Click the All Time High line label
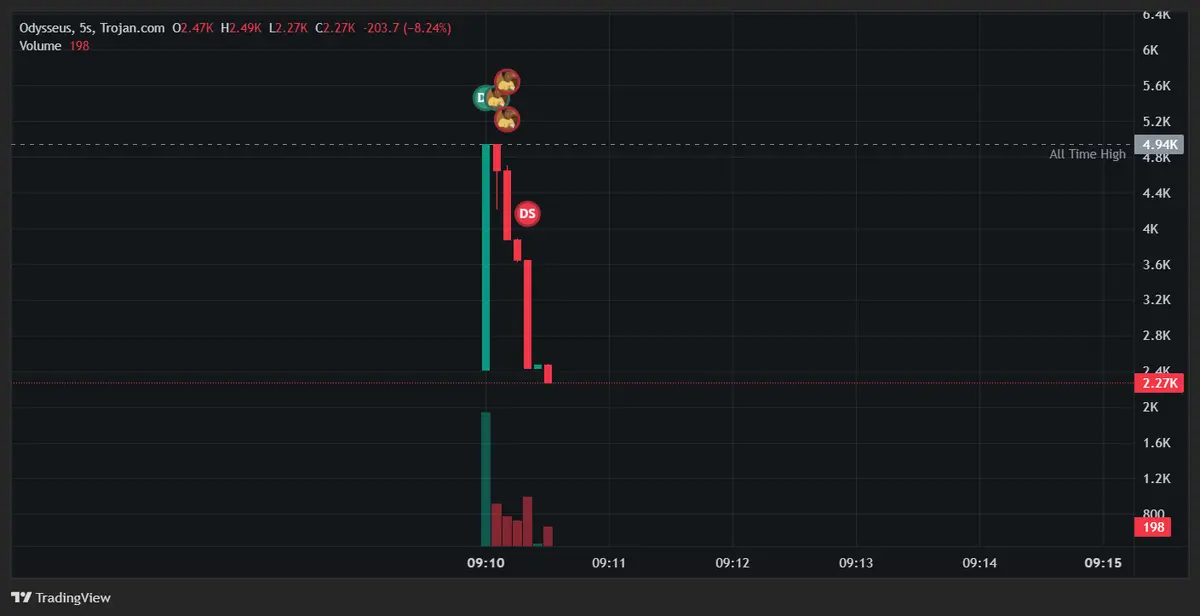This screenshot has height=616, width=1200. click(1087, 154)
